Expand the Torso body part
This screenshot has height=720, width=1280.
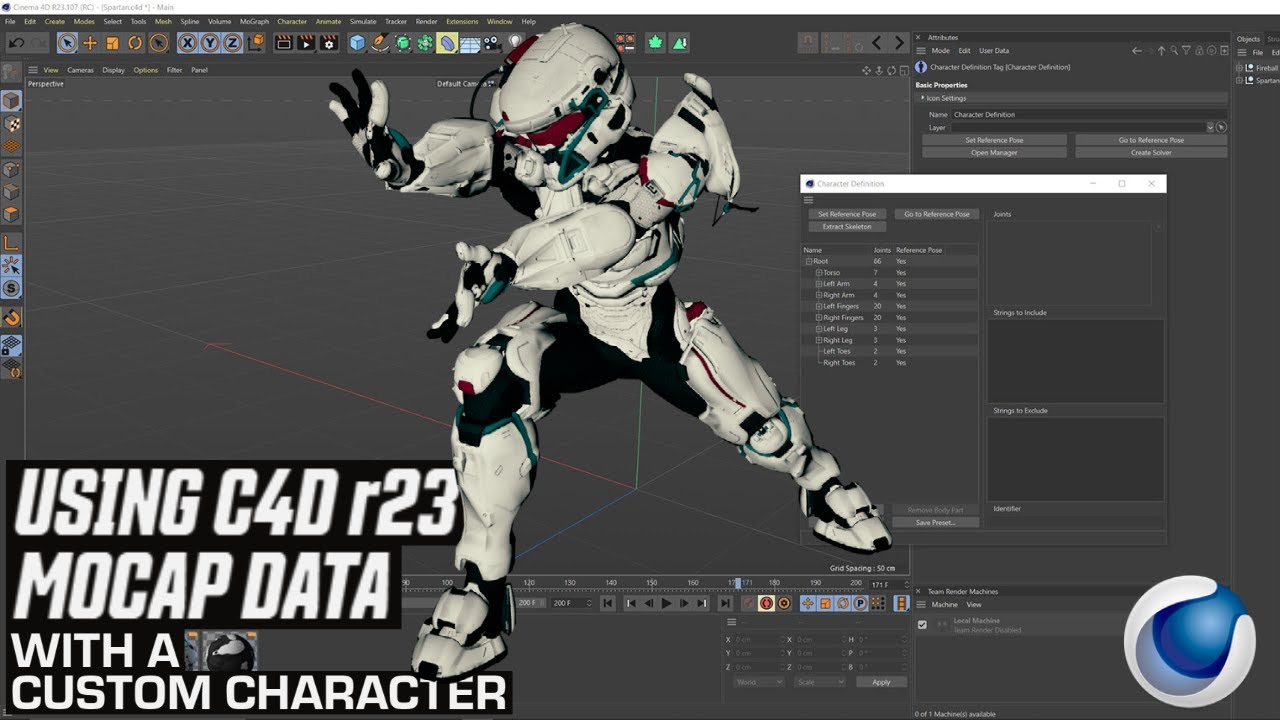point(819,272)
